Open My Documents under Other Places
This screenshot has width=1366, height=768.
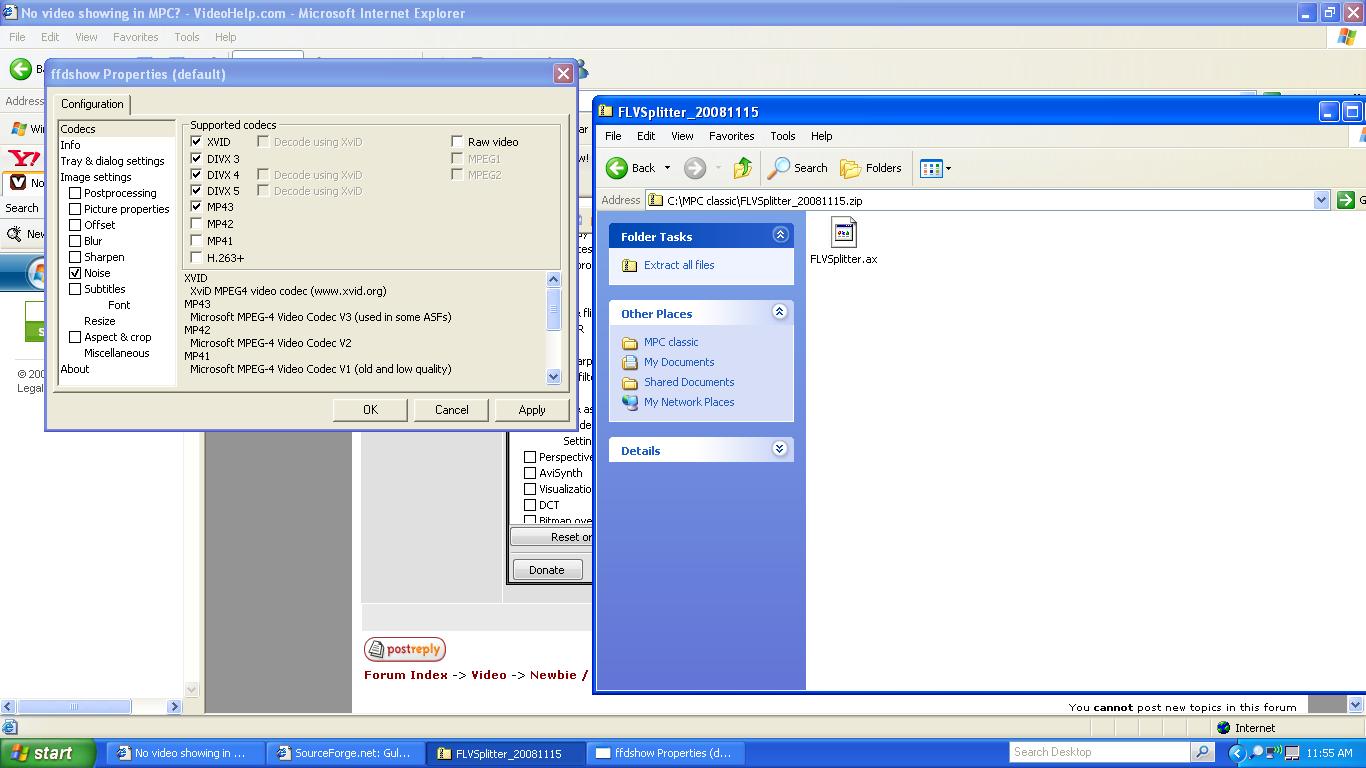tap(679, 362)
